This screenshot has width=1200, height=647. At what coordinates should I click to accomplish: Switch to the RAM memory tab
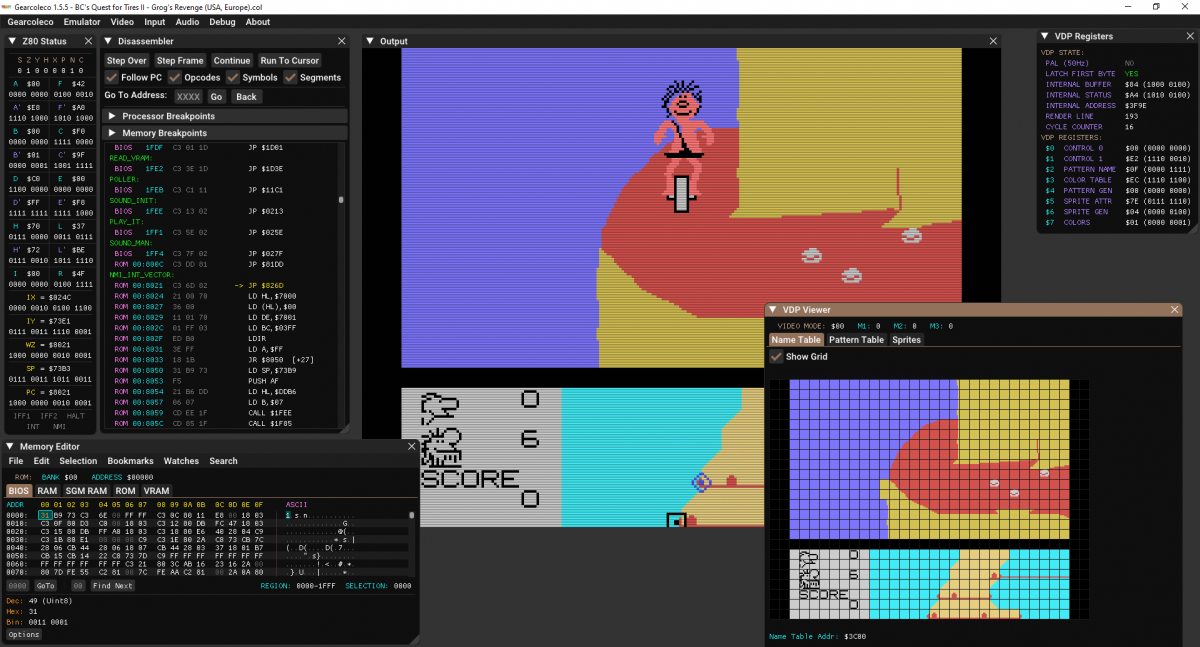point(47,491)
